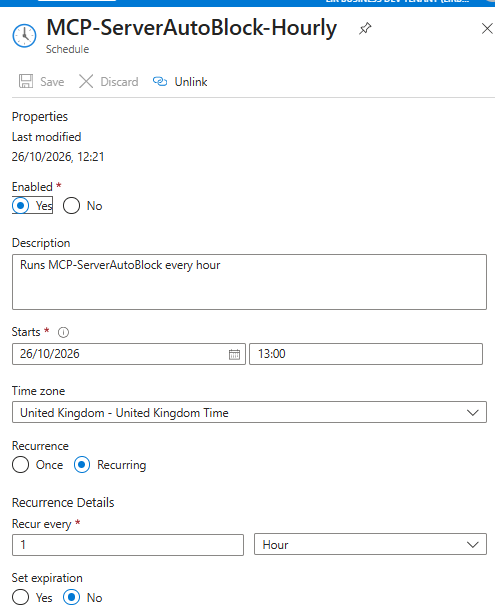Screen dimensions: 495x609
Task: Click the Recurrence Details heading
Action: point(63,503)
